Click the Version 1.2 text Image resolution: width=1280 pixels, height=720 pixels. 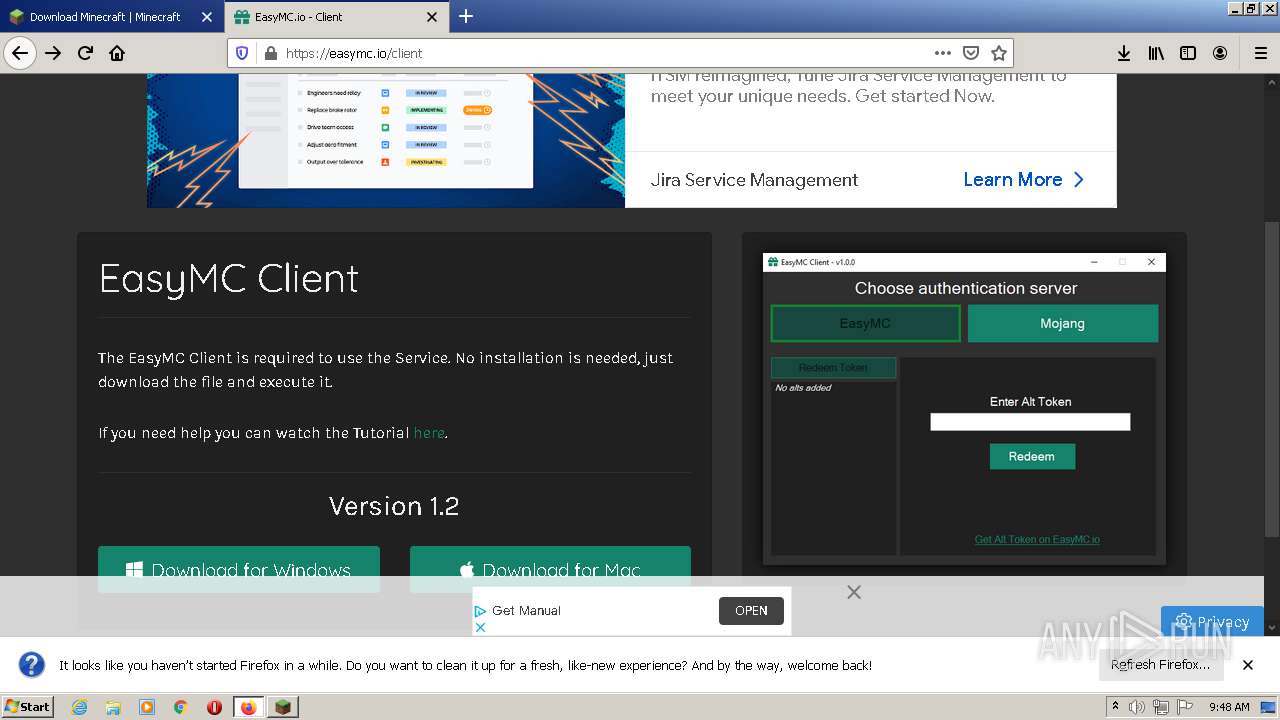coord(394,506)
